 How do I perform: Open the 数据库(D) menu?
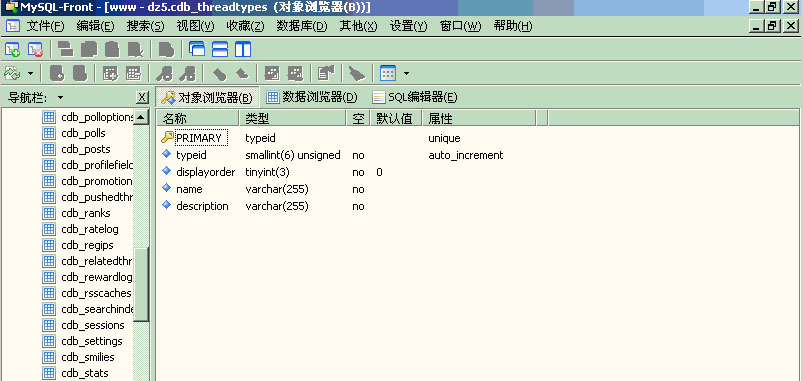pos(302,26)
